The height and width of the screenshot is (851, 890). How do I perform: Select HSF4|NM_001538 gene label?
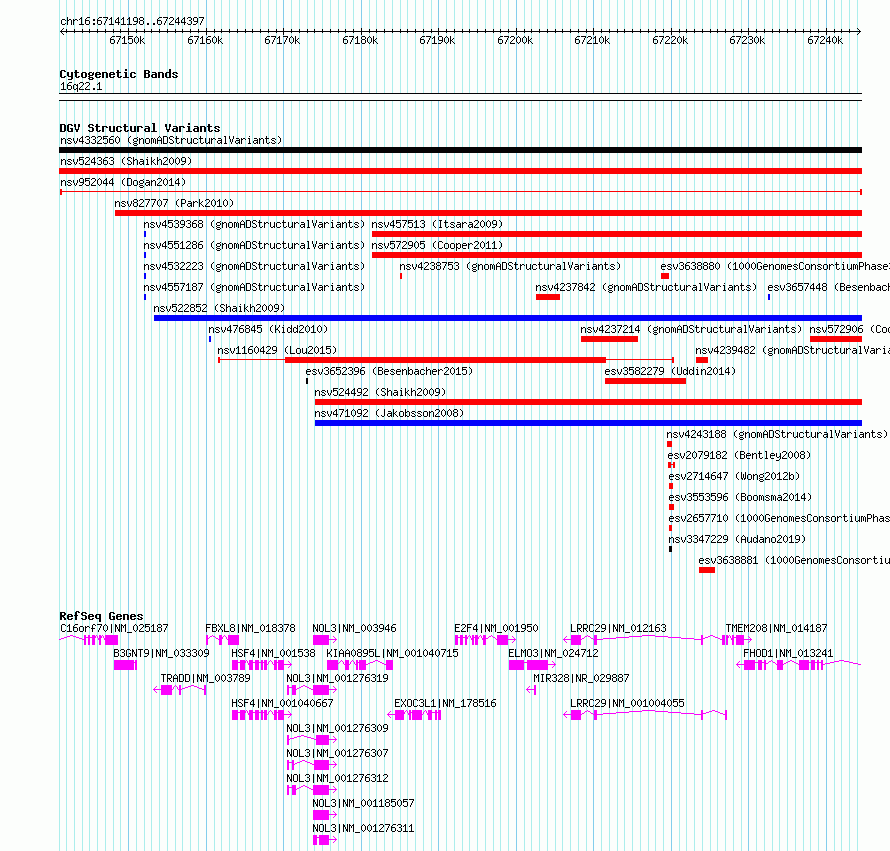pyautogui.click(x=273, y=653)
